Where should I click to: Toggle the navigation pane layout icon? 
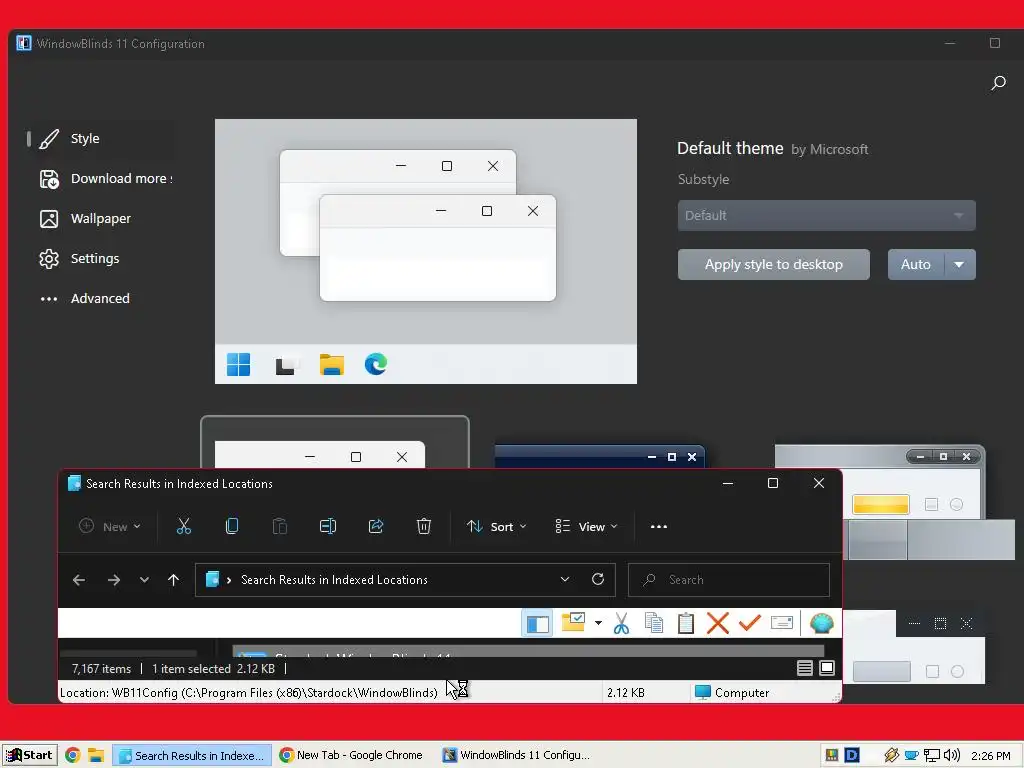pyautogui.click(x=537, y=624)
